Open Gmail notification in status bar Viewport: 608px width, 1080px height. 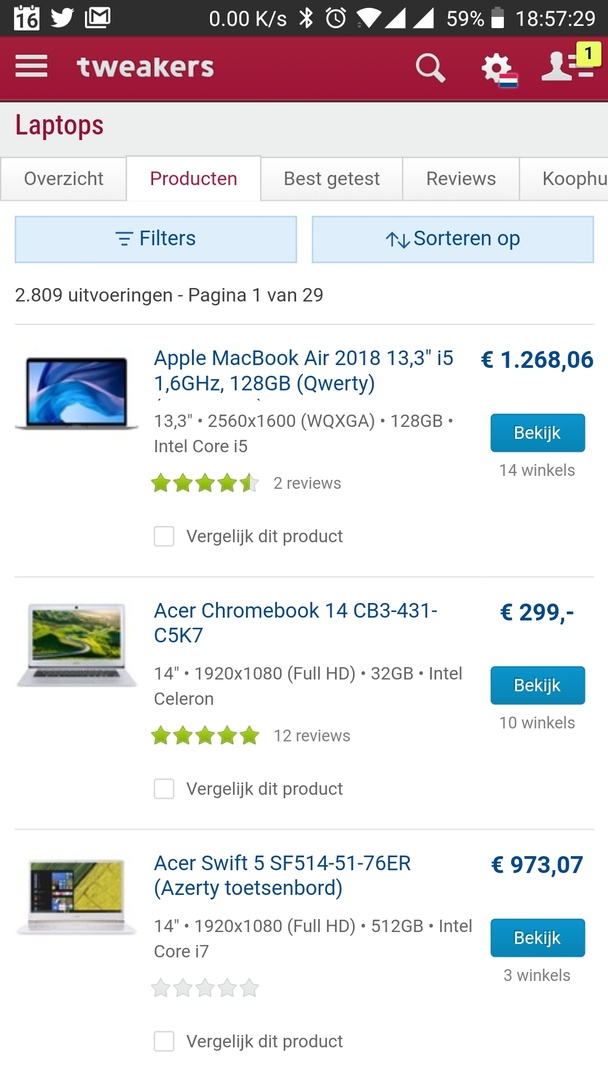point(97,17)
